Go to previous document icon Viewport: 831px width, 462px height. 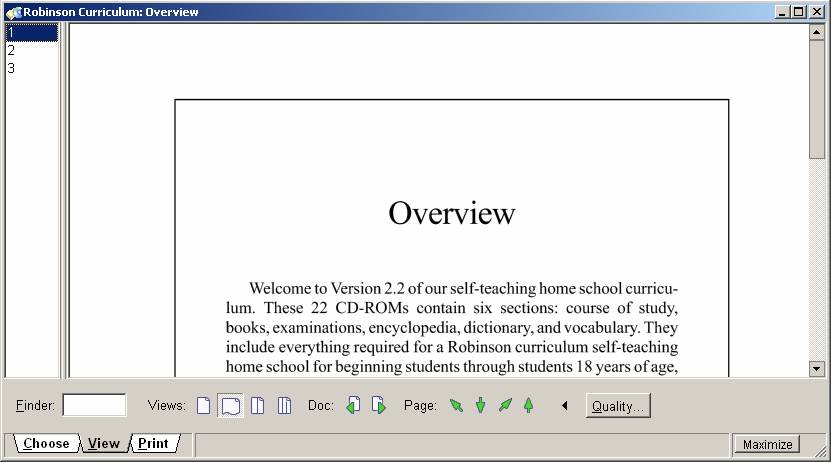point(353,406)
